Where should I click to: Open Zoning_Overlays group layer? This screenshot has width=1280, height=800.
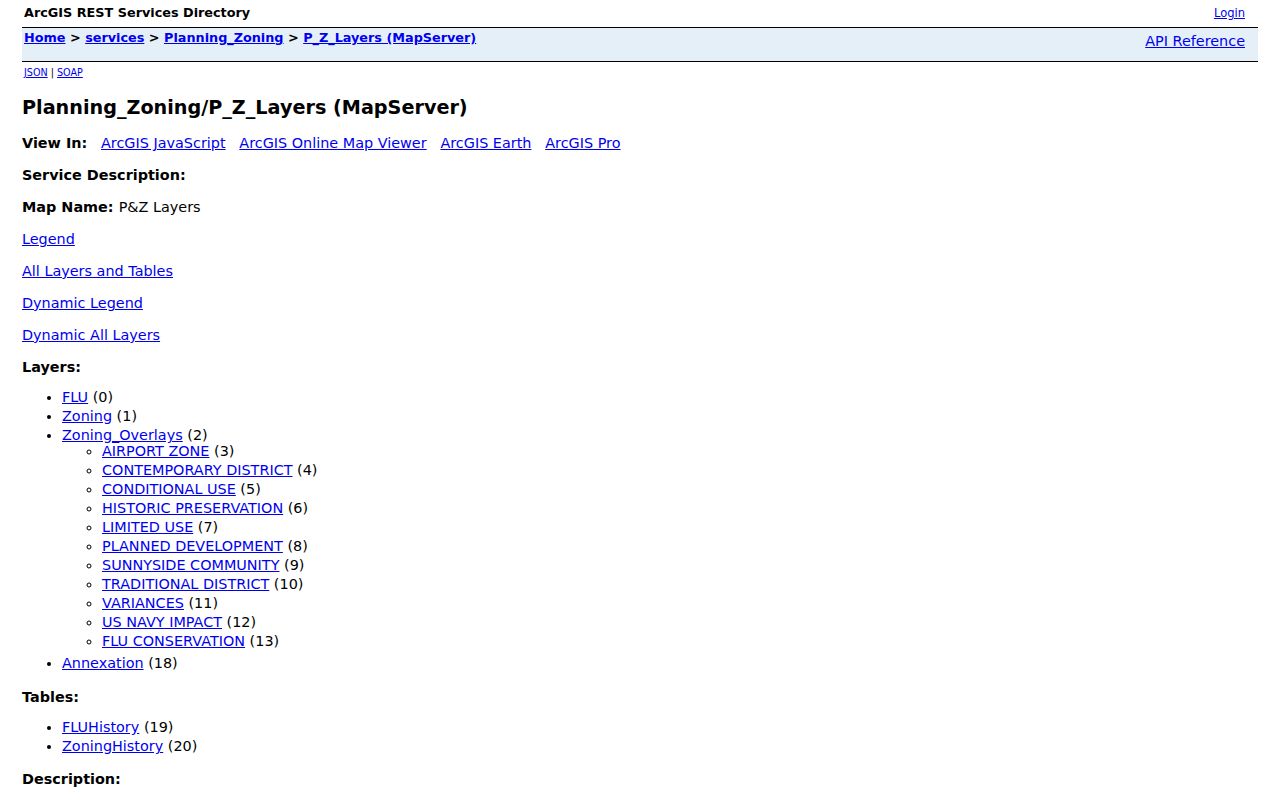122,435
